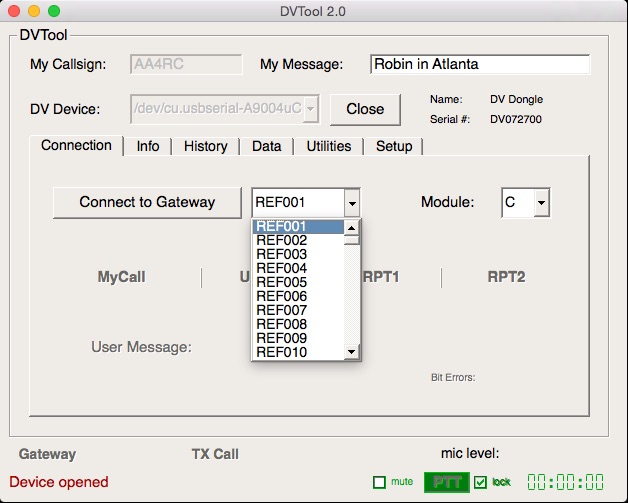Click the My Message text field
628x503 pixels.
tap(479, 64)
